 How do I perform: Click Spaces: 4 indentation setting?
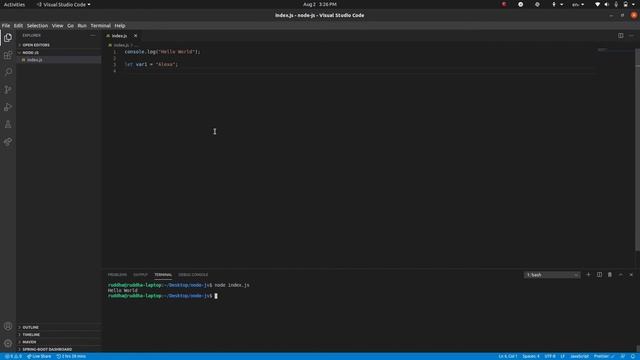531,356
